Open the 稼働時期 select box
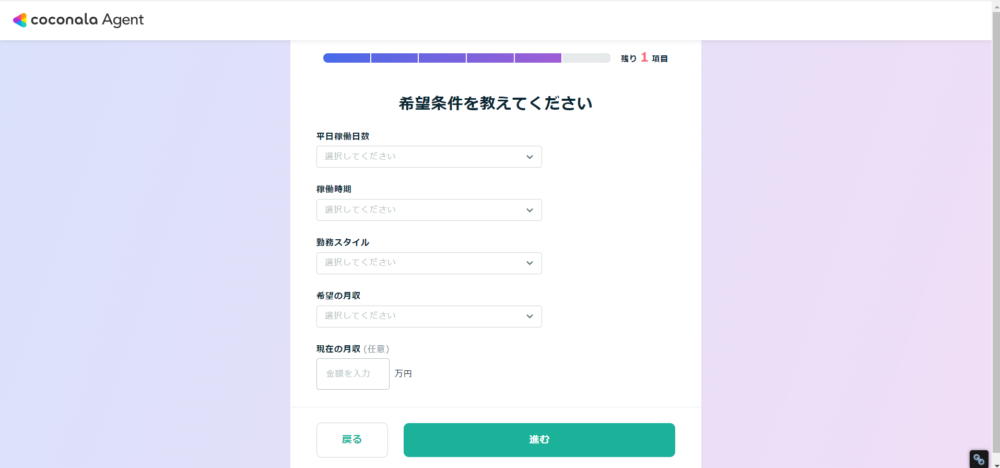Viewport: 1000px width, 468px height. click(x=429, y=210)
